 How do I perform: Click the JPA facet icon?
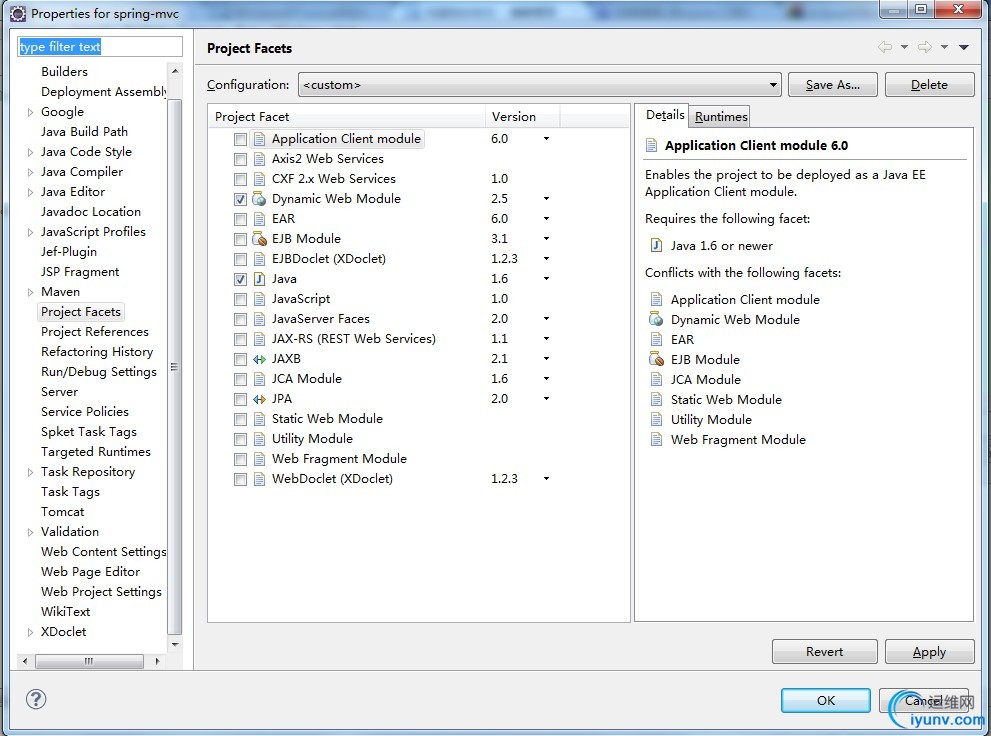click(x=259, y=399)
